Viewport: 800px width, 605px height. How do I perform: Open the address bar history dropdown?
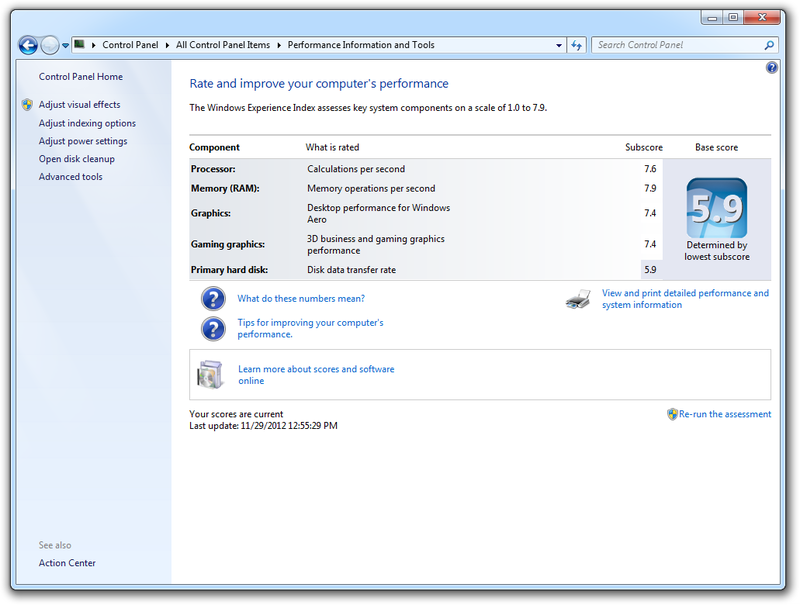(559, 45)
